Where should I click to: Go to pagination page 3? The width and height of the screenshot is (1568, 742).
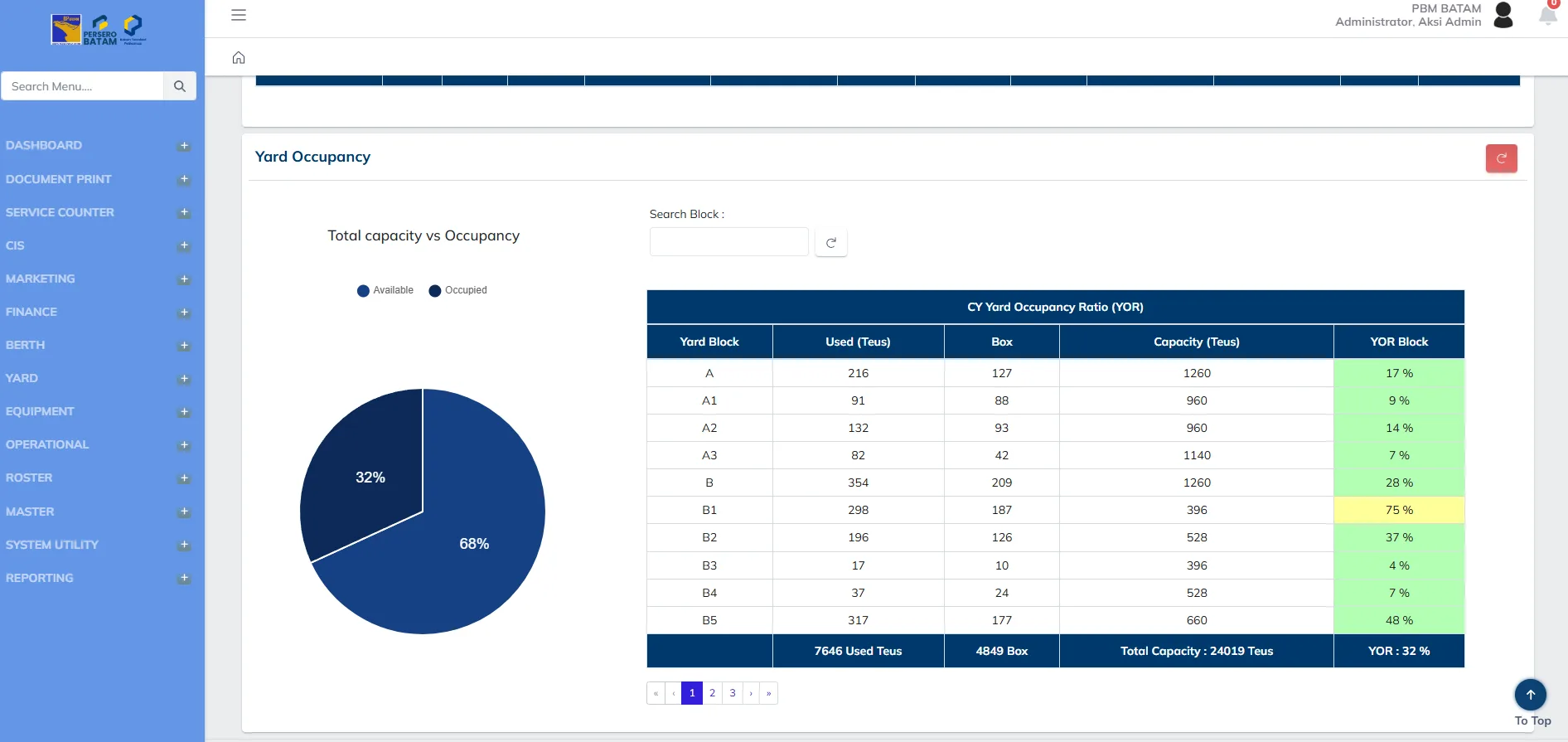(x=733, y=693)
